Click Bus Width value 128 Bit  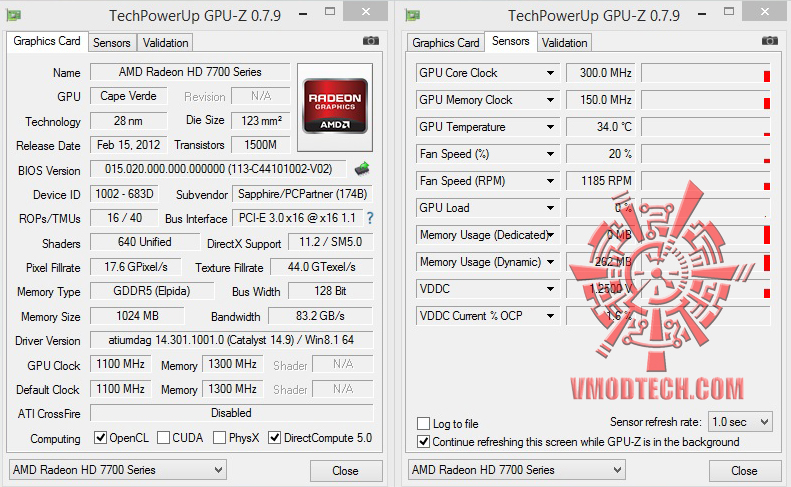pos(330,291)
